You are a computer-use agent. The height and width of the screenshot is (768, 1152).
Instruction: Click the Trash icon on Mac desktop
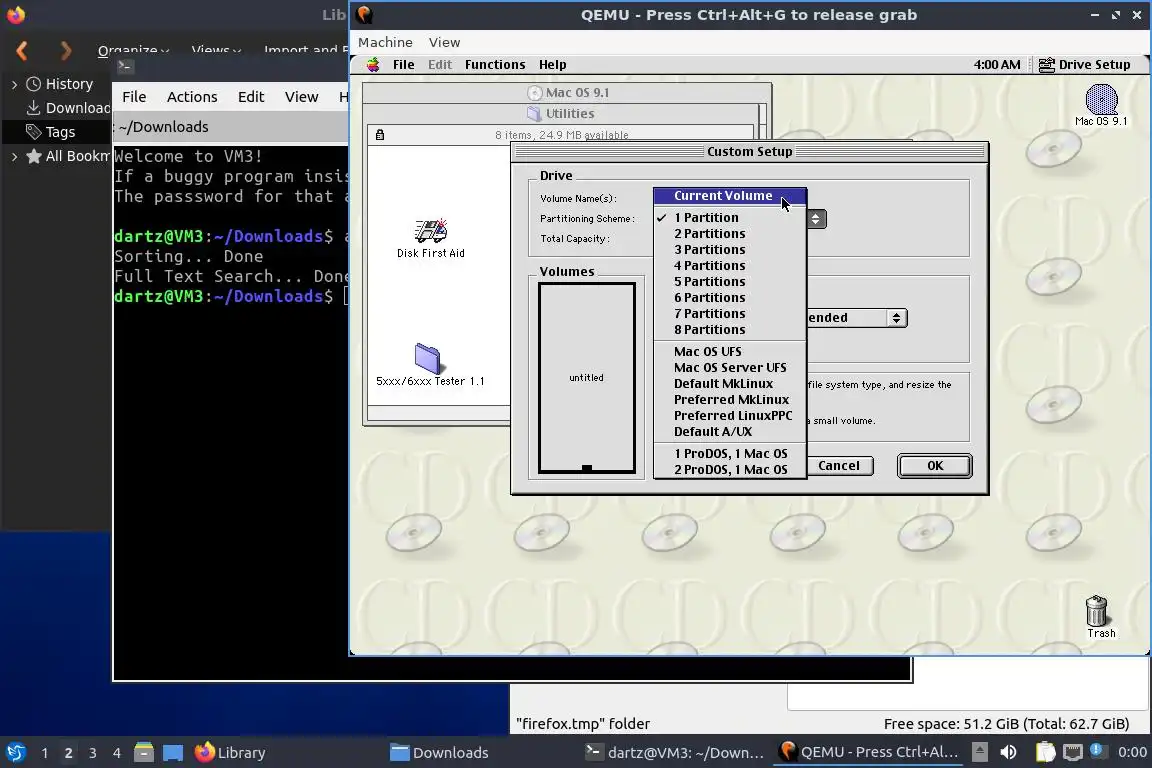coord(1096,611)
